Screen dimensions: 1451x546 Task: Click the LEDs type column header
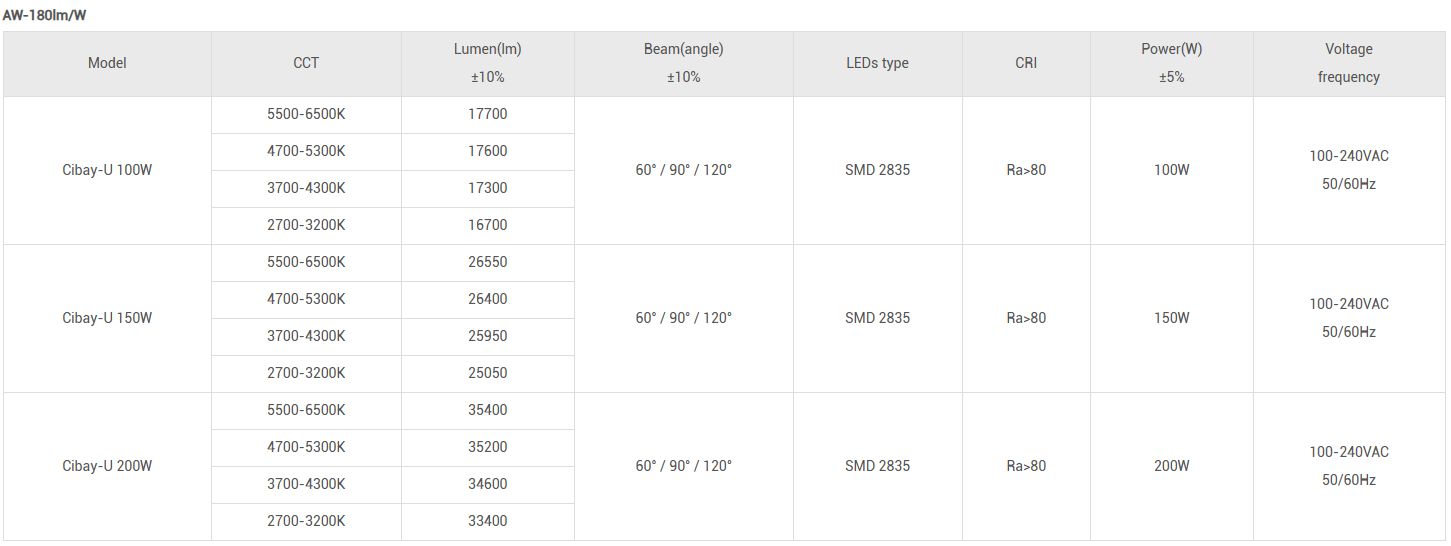click(877, 63)
